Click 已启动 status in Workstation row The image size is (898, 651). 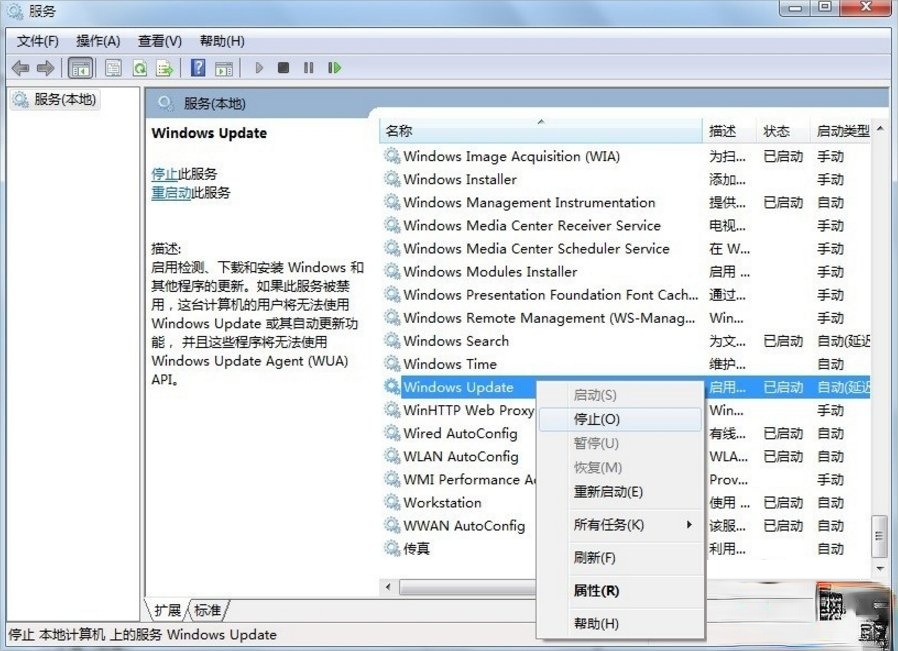coord(783,502)
